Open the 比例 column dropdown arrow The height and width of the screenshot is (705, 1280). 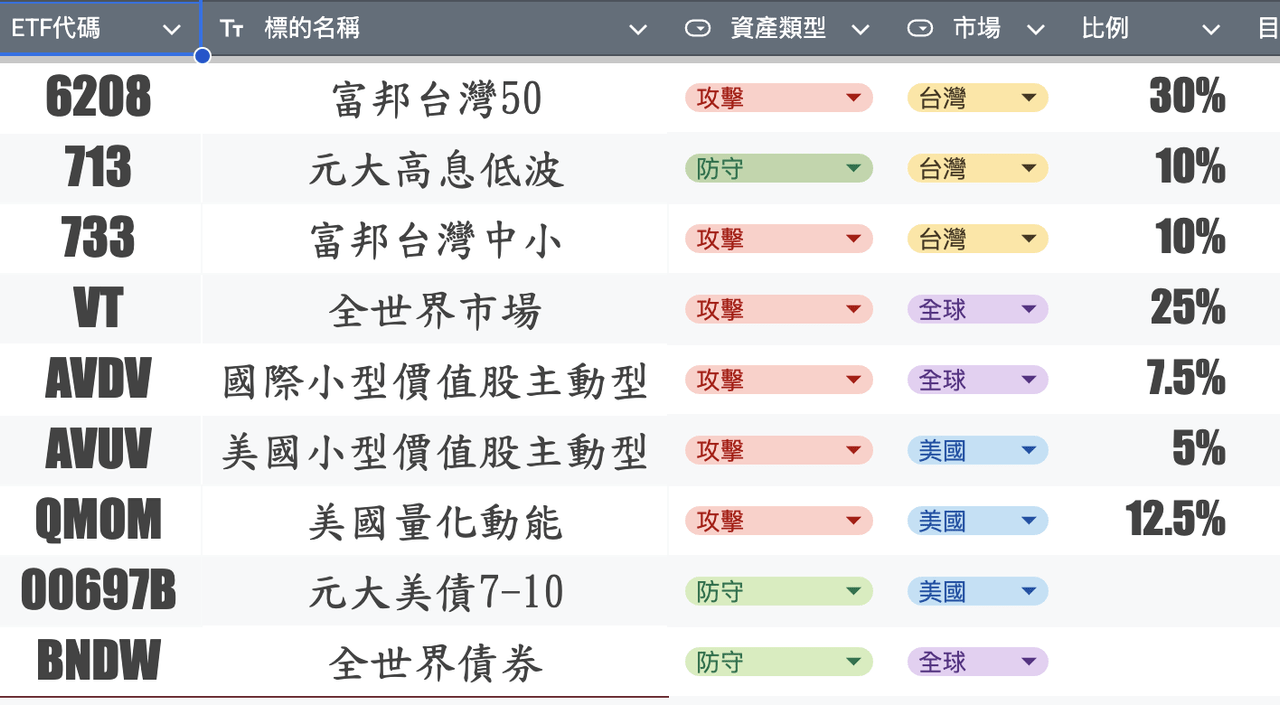[1211, 30]
